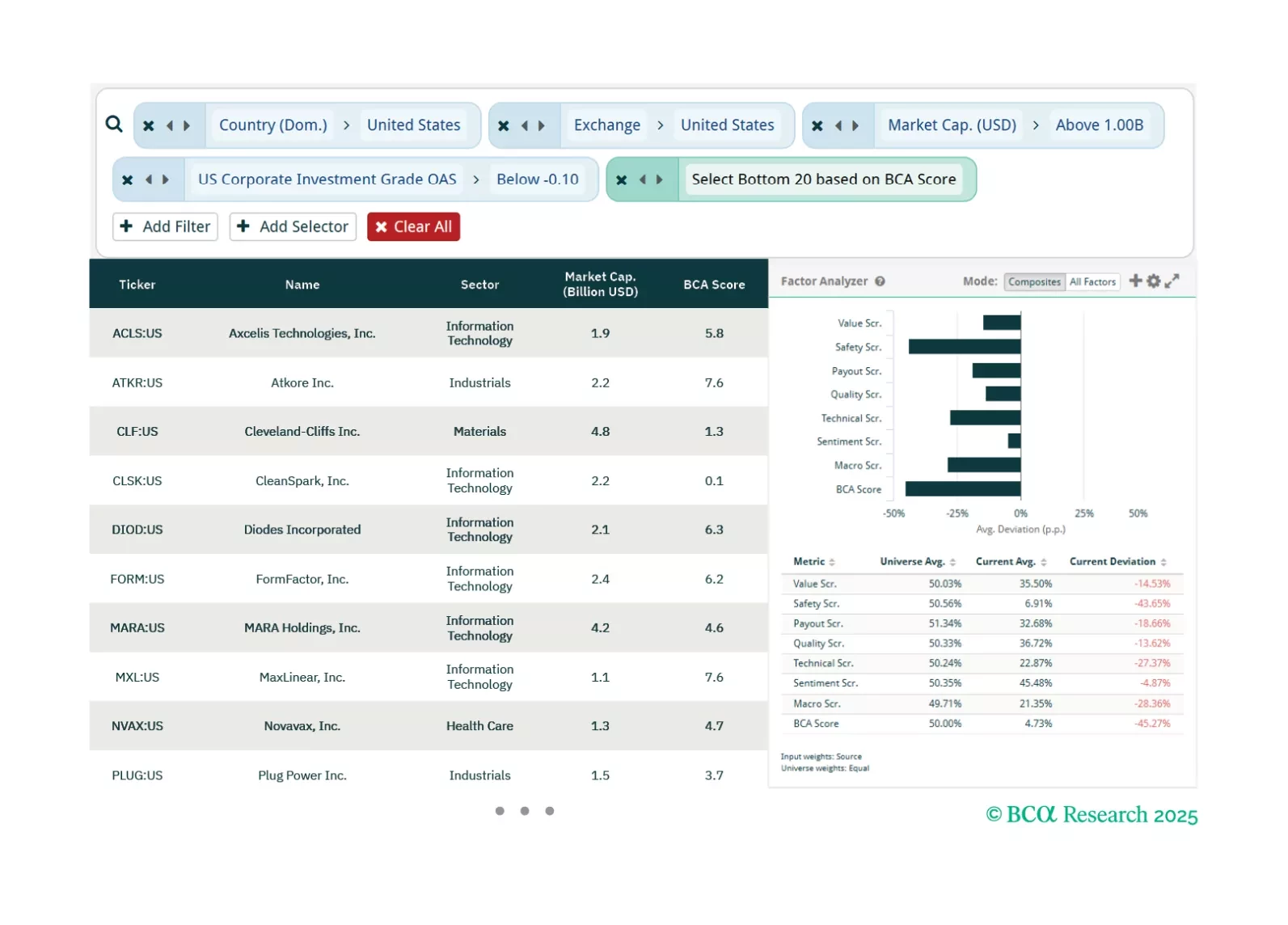This screenshot has height=925, width=1288.
Task: Click the plus icon in Factor Analyzer
Action: pyautogui.click(x=1135, y=281)
